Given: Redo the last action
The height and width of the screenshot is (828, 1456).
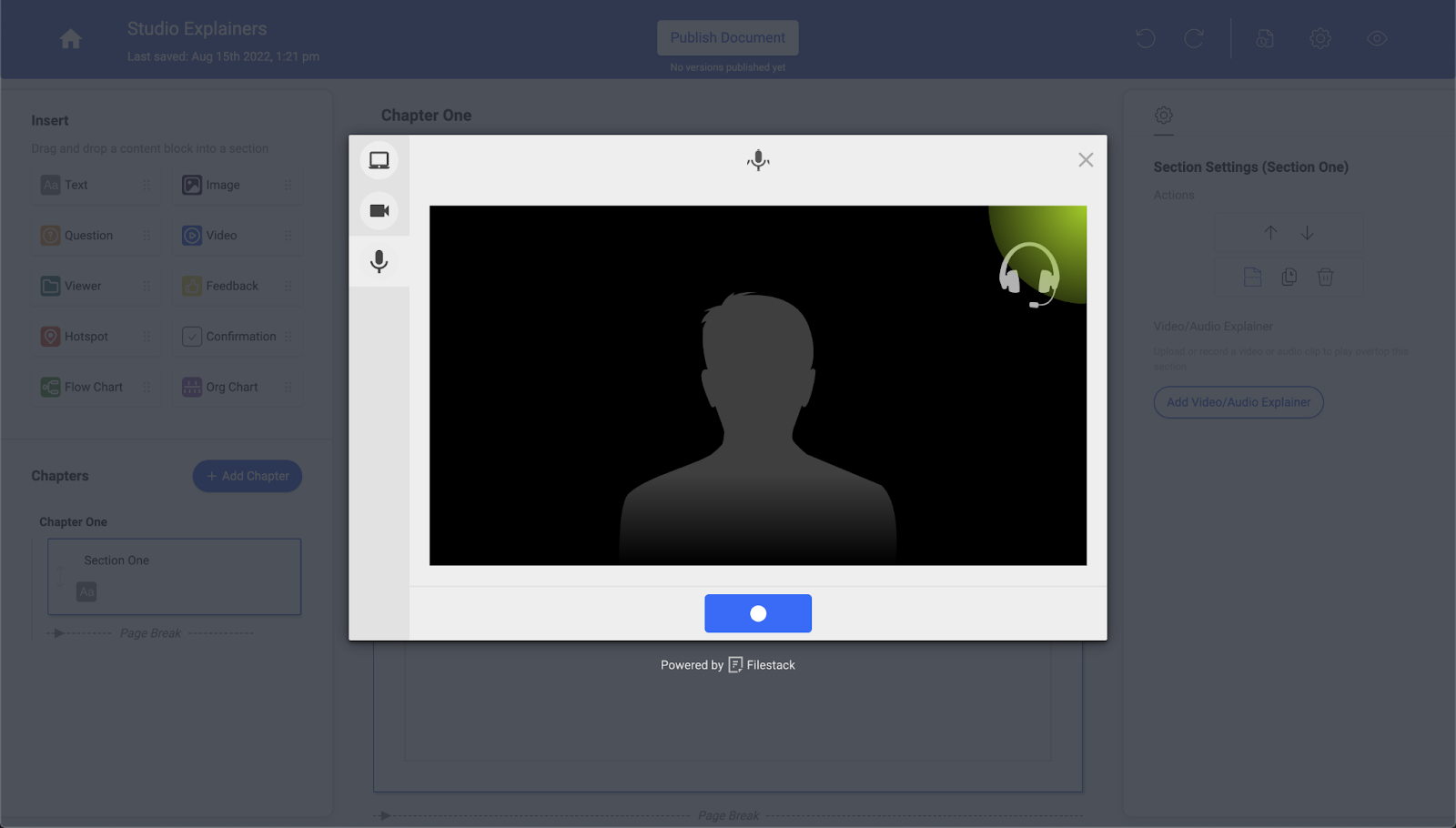Looking at the screenshot, I should (x=1194, y=38).
